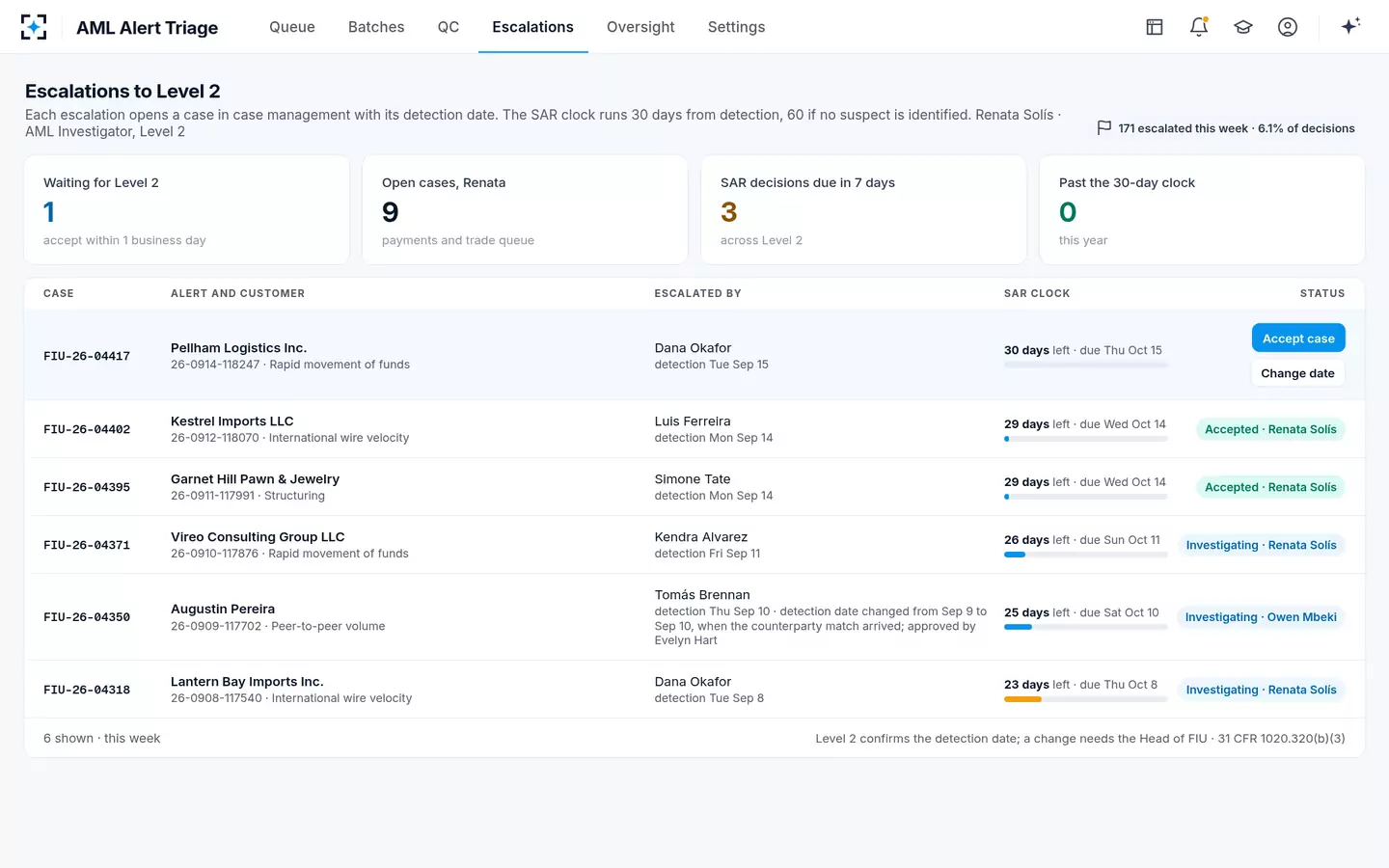The height and width of the screenshot is (868, 1389).
Task: Sort by the SAR CLOCK column header
Action: [x=1037, y=293]
